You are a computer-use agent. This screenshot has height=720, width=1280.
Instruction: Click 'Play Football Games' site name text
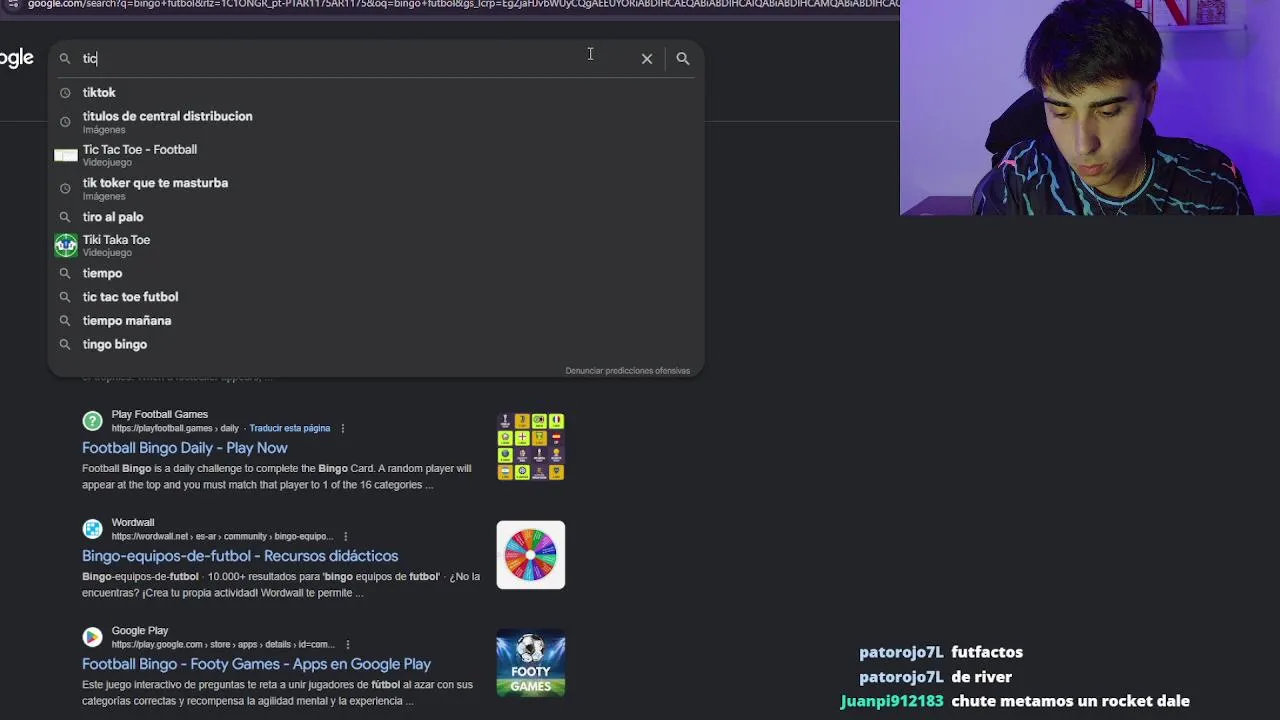(x=160, y=414)
